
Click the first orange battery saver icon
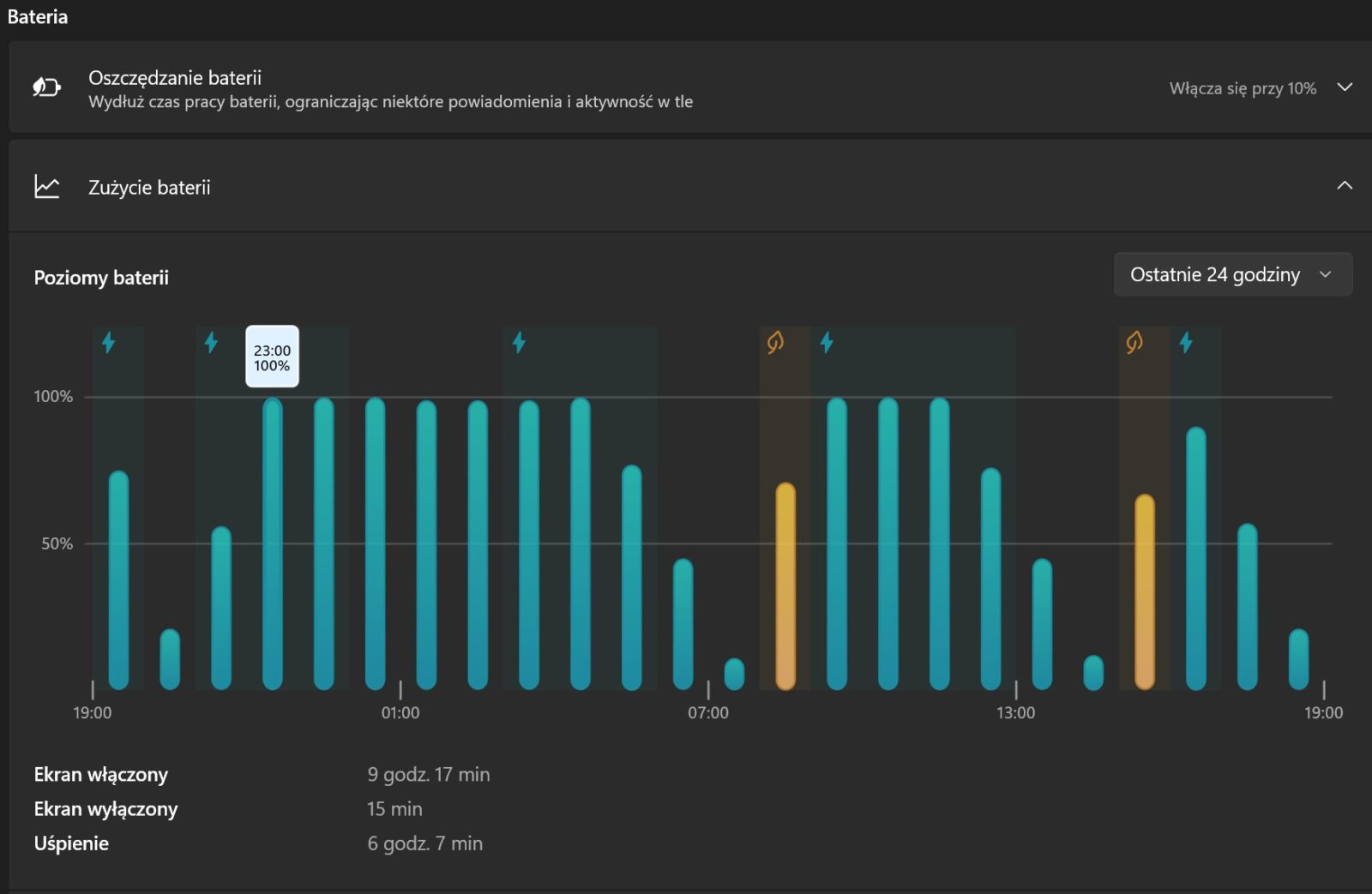click(775, 343)
